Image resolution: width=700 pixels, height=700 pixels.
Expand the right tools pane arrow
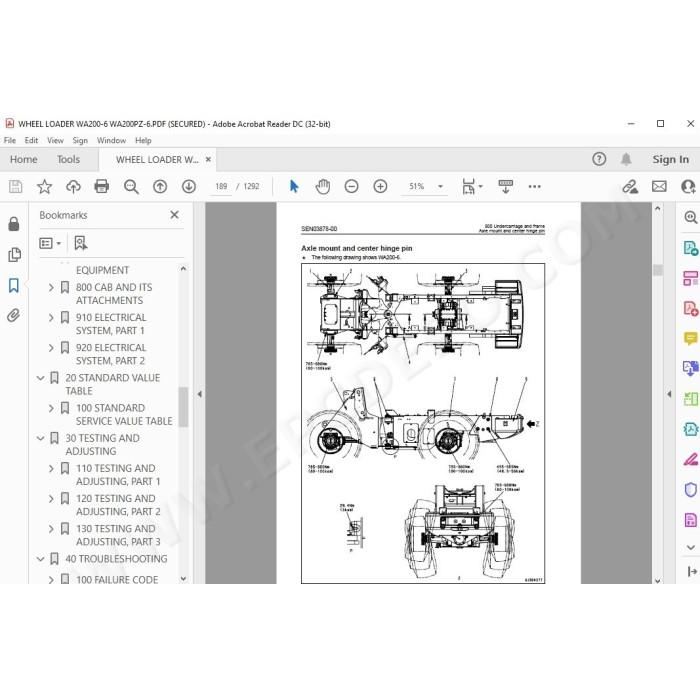tap(669, 394)
